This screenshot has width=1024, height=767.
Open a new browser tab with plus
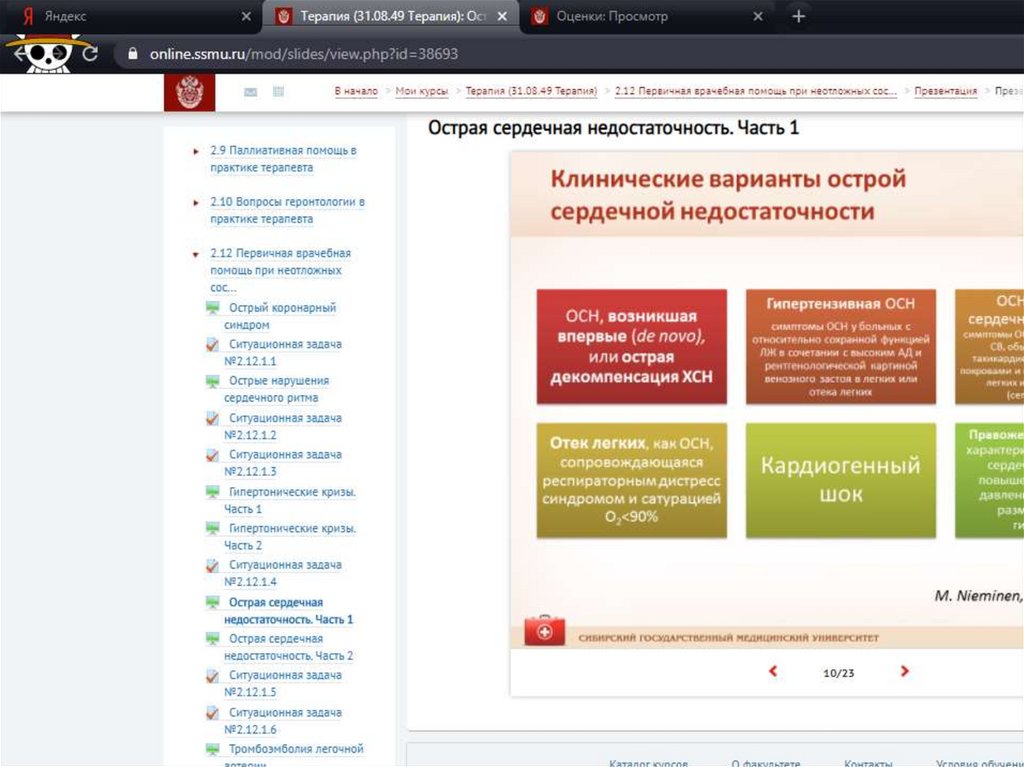(x=798, y=17)
